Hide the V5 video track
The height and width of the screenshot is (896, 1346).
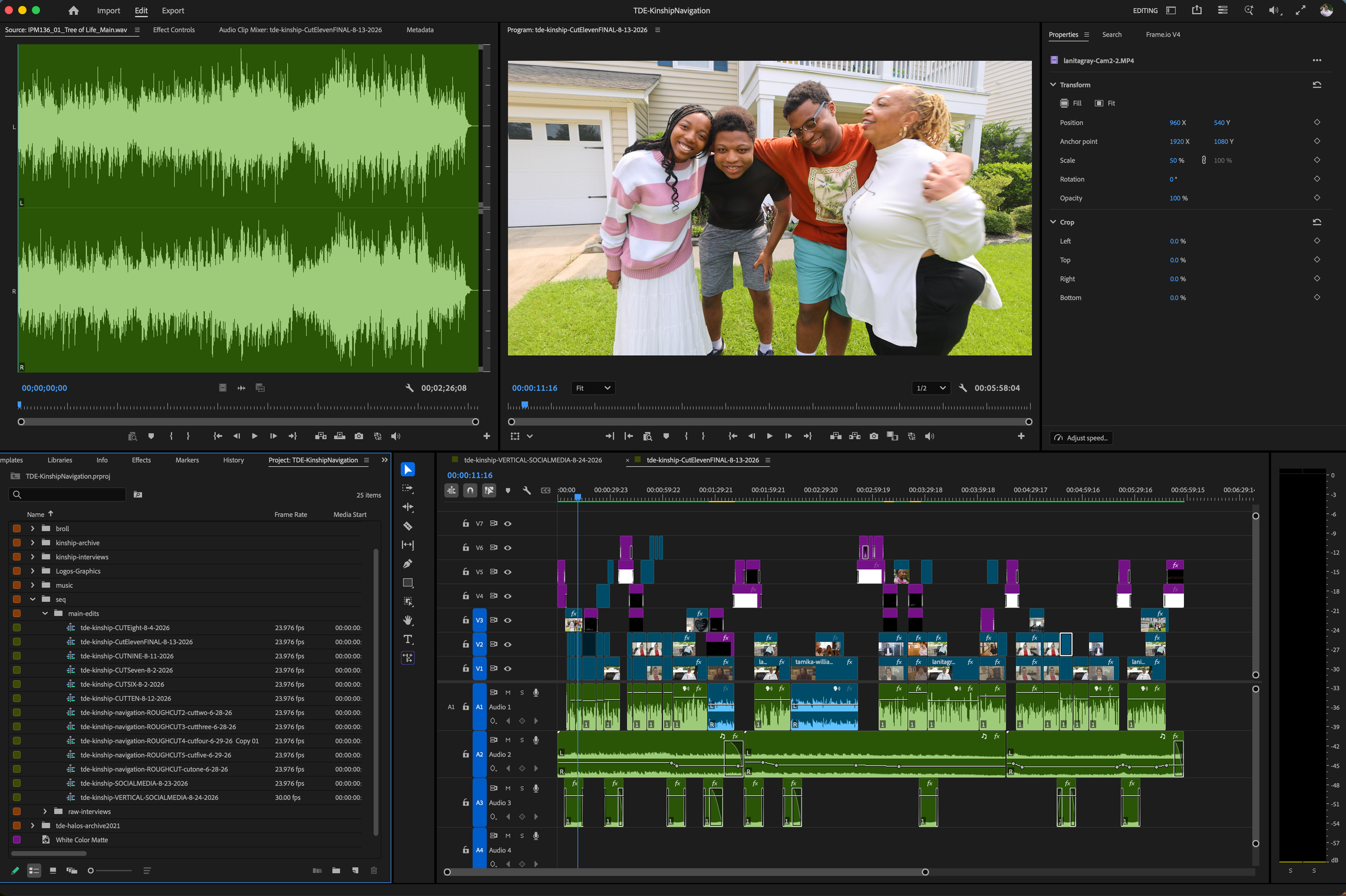(x=507, y=571)
